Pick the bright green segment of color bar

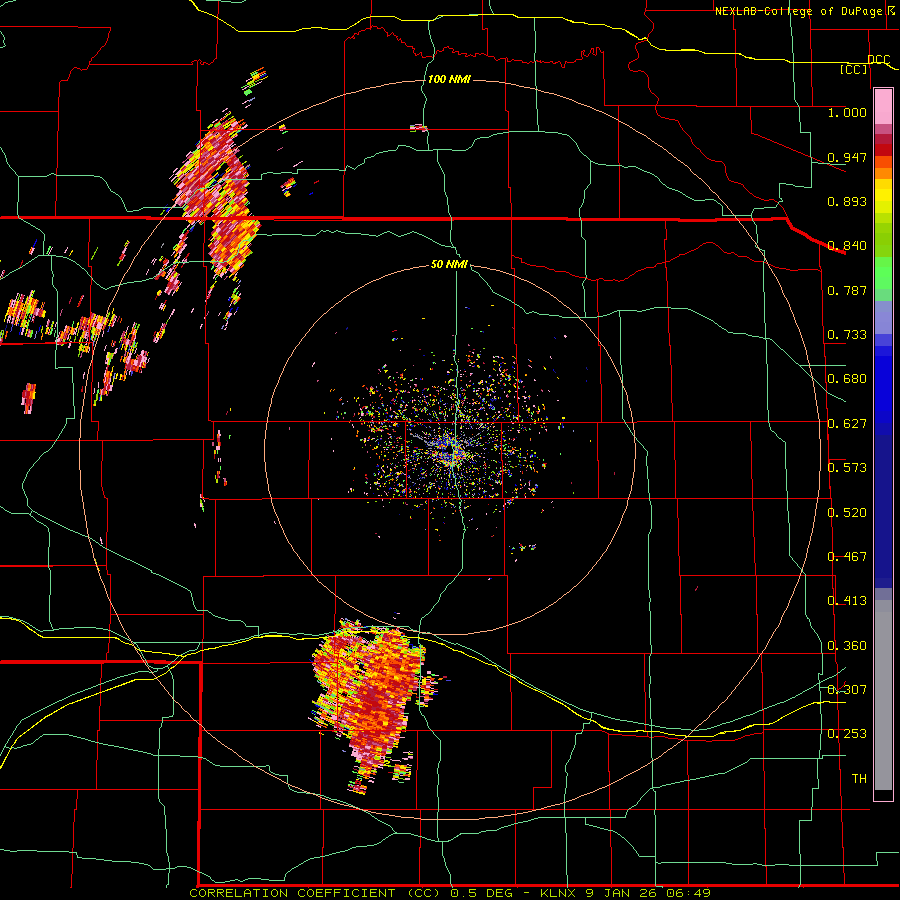[x=883, y=273]
